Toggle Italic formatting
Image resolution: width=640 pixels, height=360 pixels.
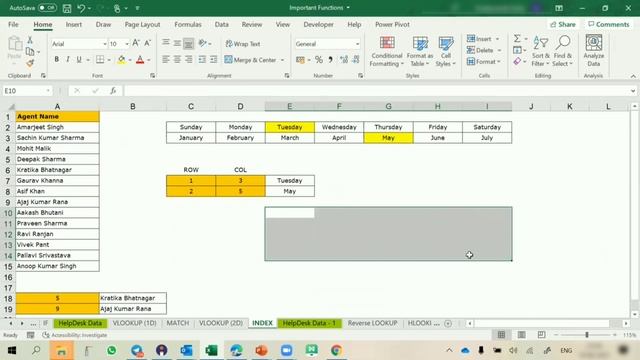(68, 60)
